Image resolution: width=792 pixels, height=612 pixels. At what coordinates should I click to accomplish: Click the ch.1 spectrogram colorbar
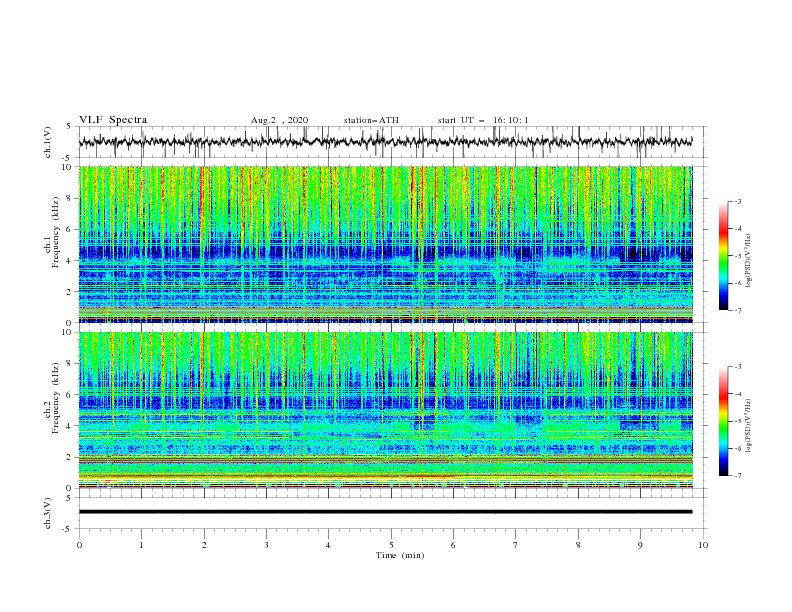click(724, 256)
